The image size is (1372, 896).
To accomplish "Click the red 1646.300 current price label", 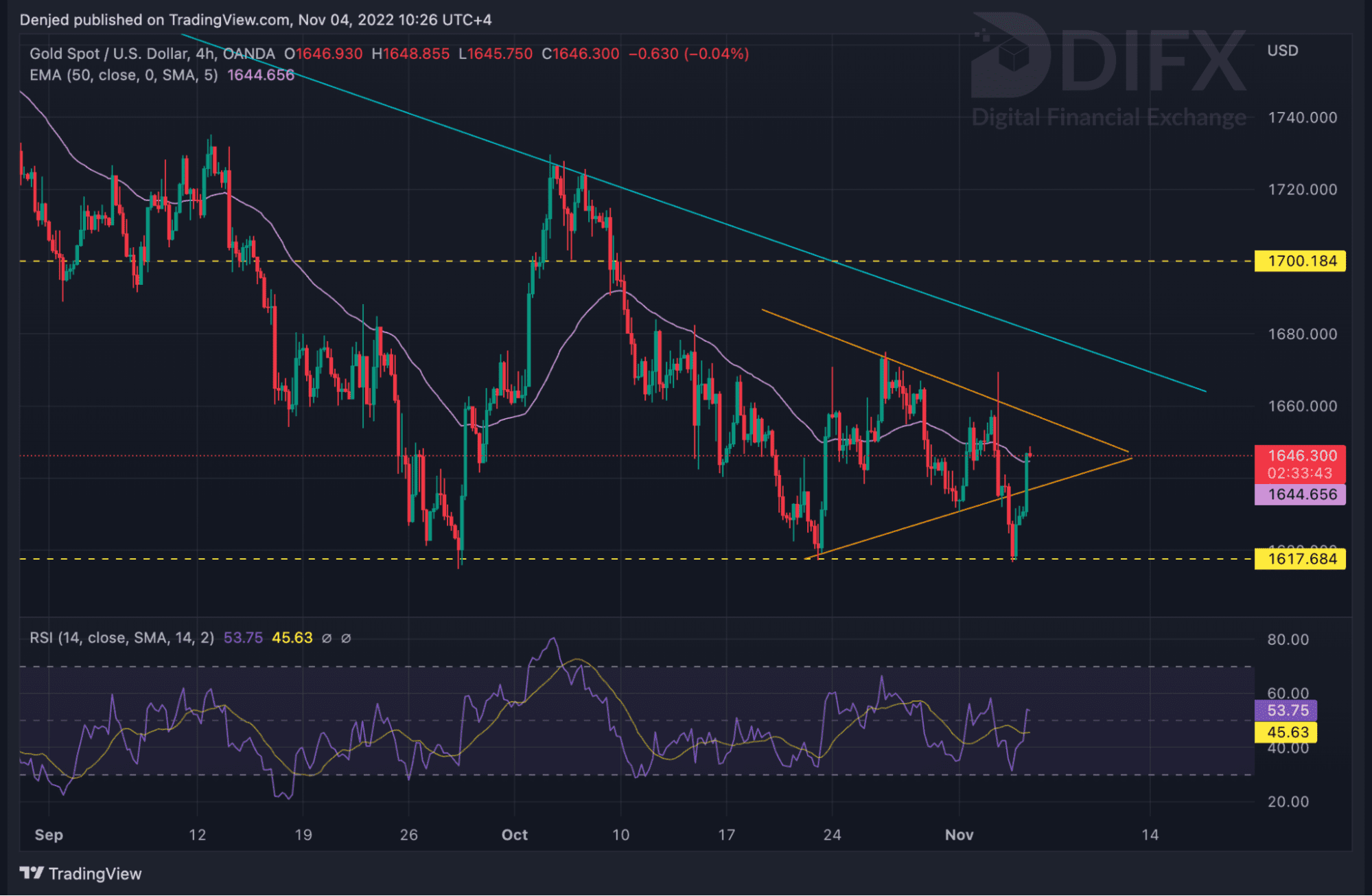I will pos(1300,456).
